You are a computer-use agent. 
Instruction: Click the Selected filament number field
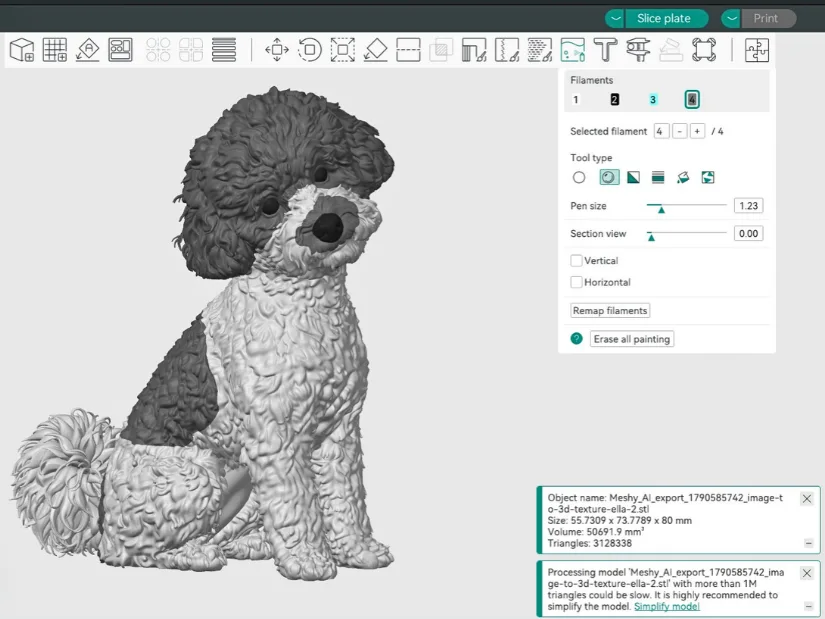(661, 131)
